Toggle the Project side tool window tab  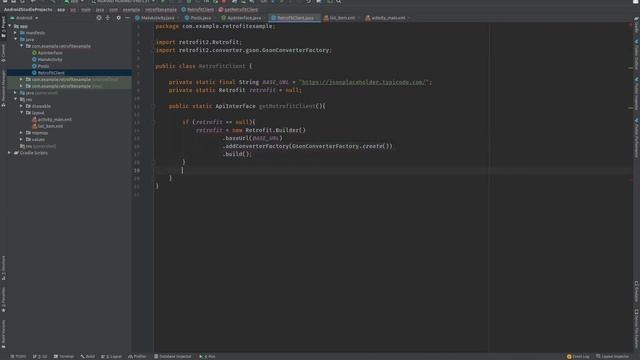click(3, 27)
